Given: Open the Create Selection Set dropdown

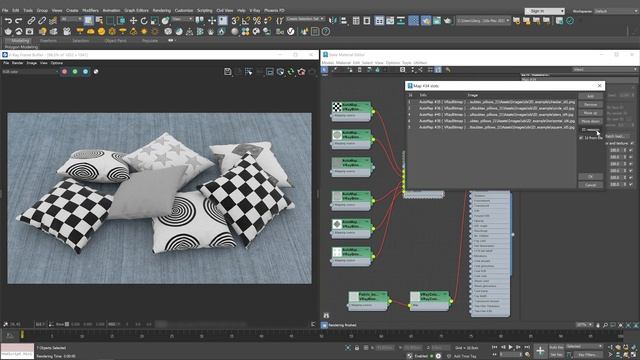Looking at the screenshot, I should tap(305, 19).
